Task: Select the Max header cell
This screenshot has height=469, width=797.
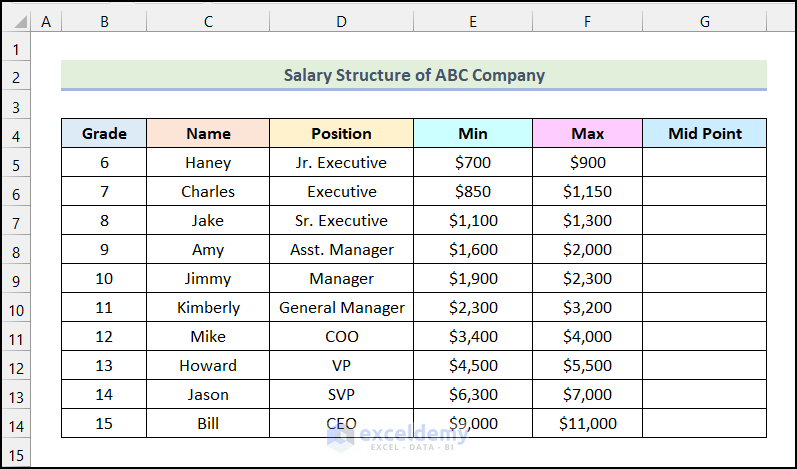Action: click(587, 134)
